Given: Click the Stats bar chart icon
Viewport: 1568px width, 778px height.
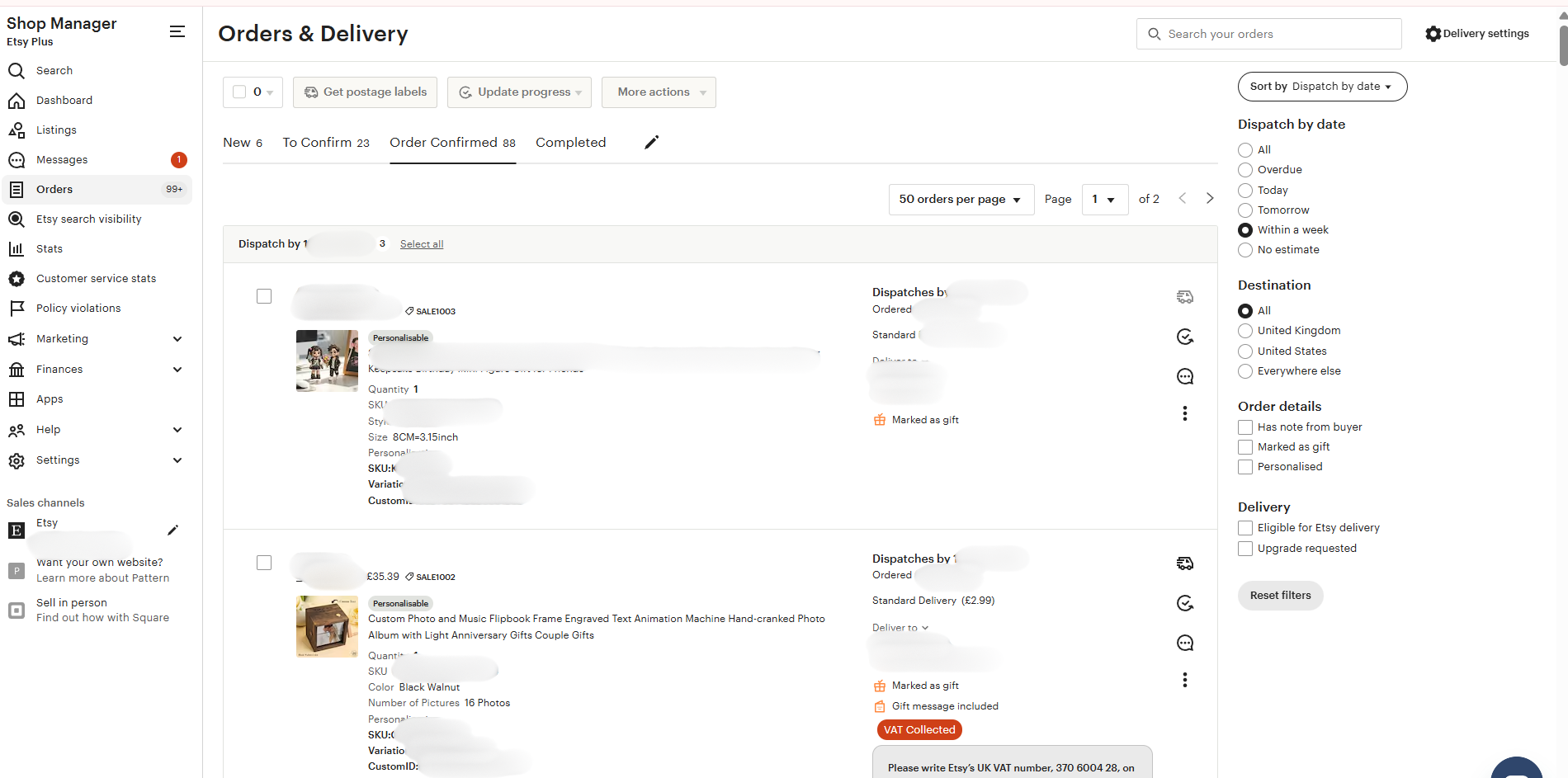Looking at the screenshot, I should coord(17,249).
